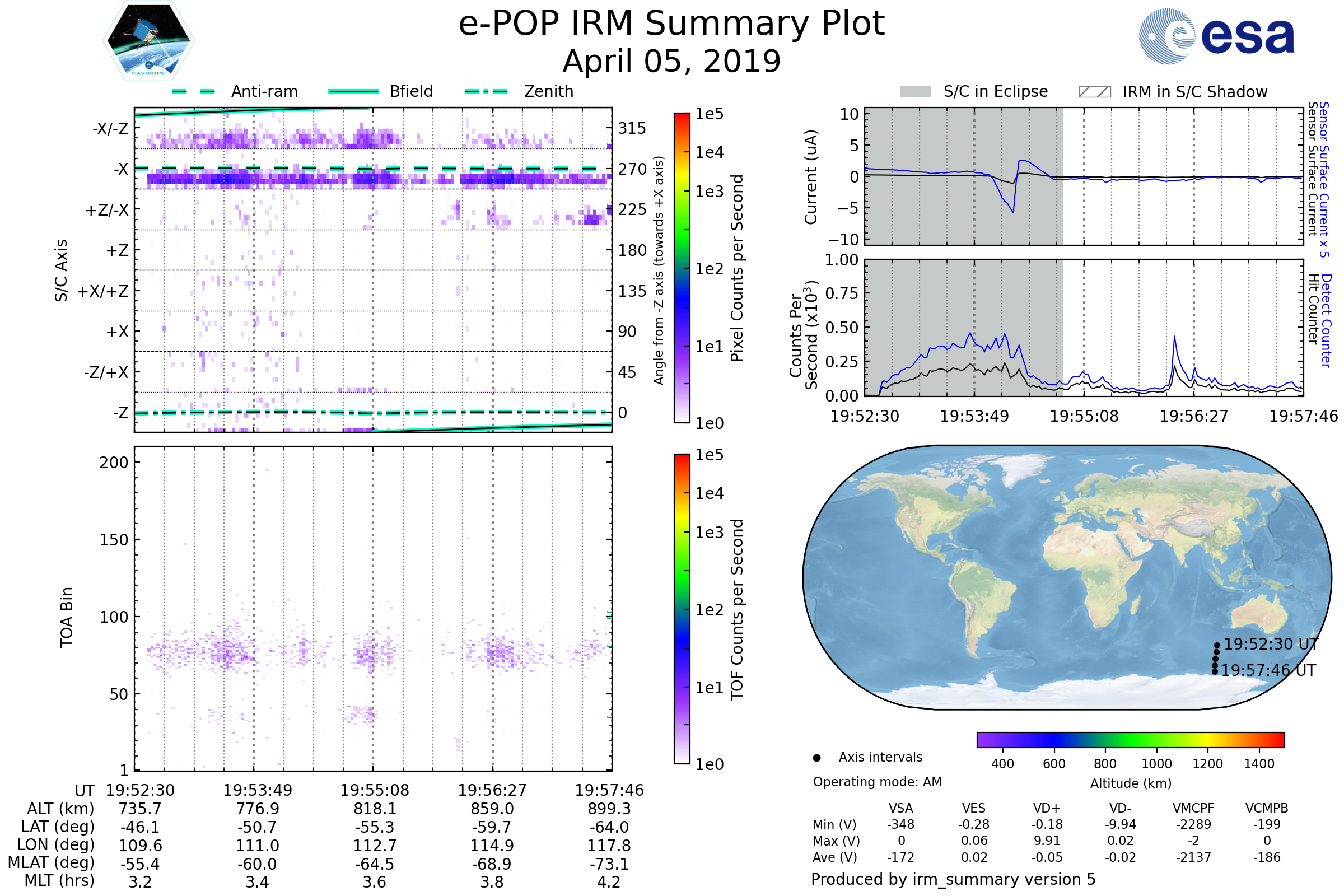Click the e-POP IRM Summary Plot title
Screen dimensions: 1344x896
(x=671, y=24)
